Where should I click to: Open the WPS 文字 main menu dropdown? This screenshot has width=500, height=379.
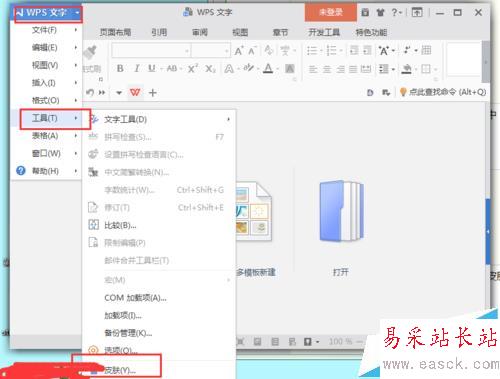coord(48,13)
